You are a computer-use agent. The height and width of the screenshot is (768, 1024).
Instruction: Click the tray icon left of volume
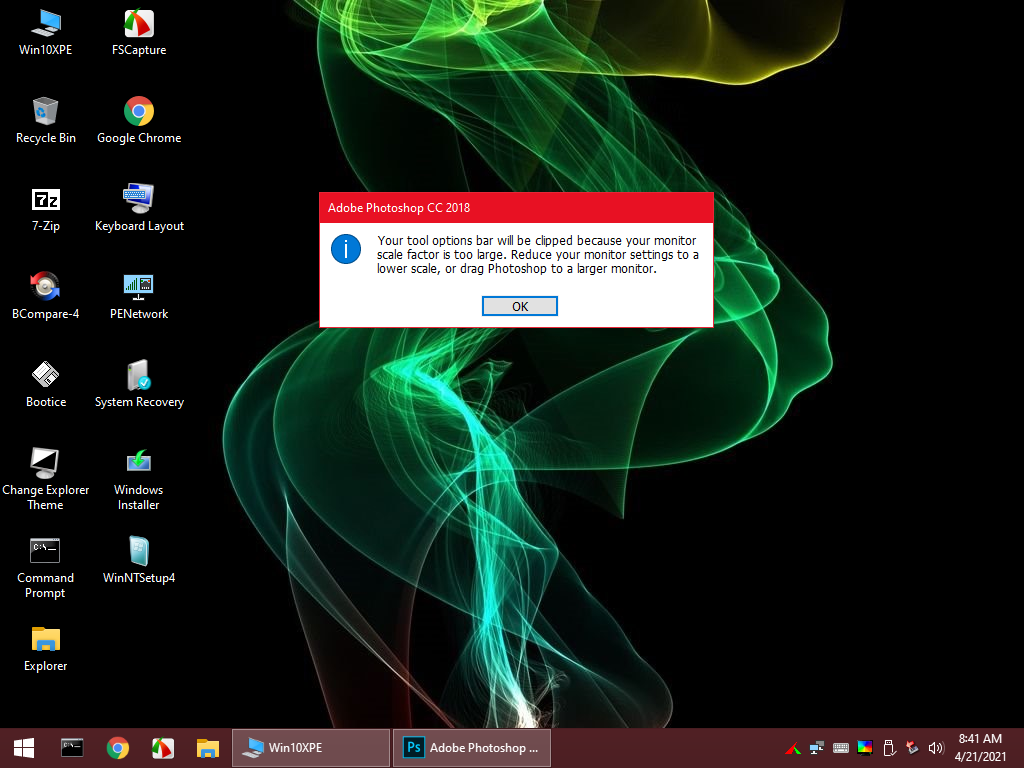912,748
